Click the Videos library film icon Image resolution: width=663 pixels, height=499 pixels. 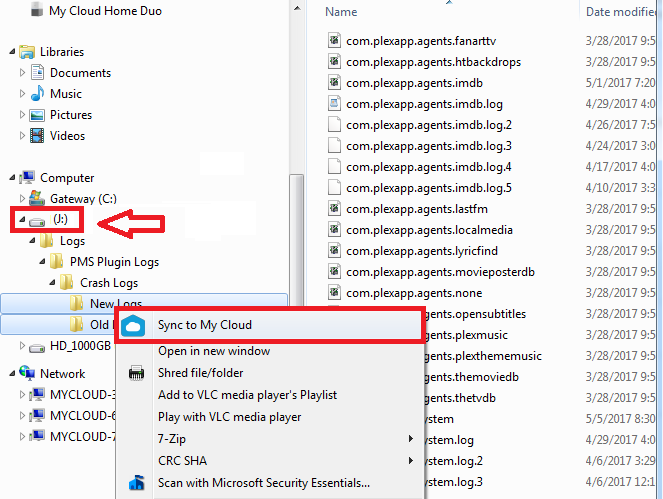pyautogui.click(x=37, y=136)
